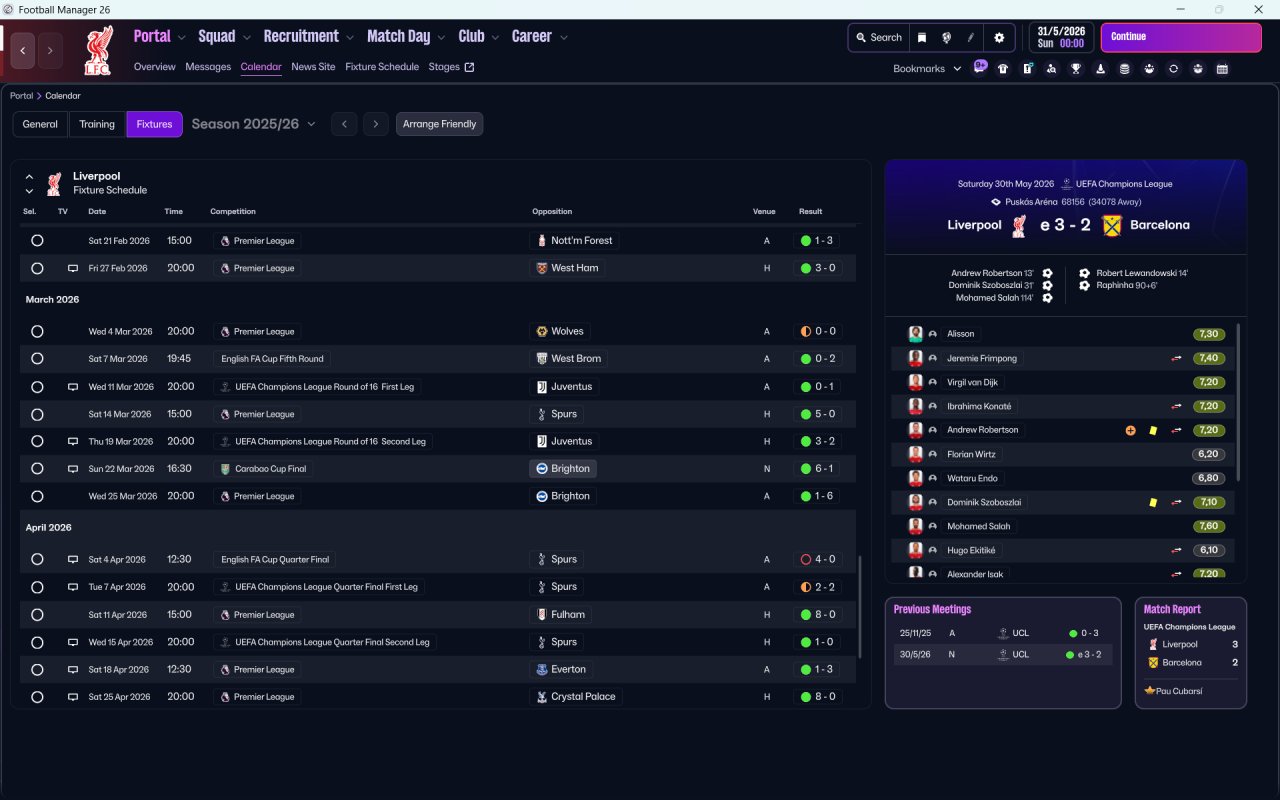Image resolution: width=1280 pixels, height=800 pixels.
Task: Switch to the General calendar view
Action: point(40,124)
